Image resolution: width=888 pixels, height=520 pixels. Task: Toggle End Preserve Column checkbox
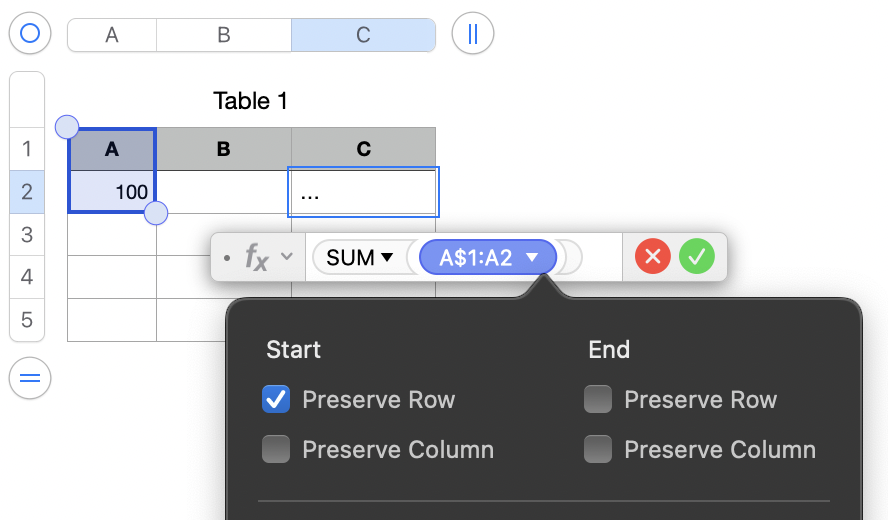pyautogui.click(x=598, y=450)
